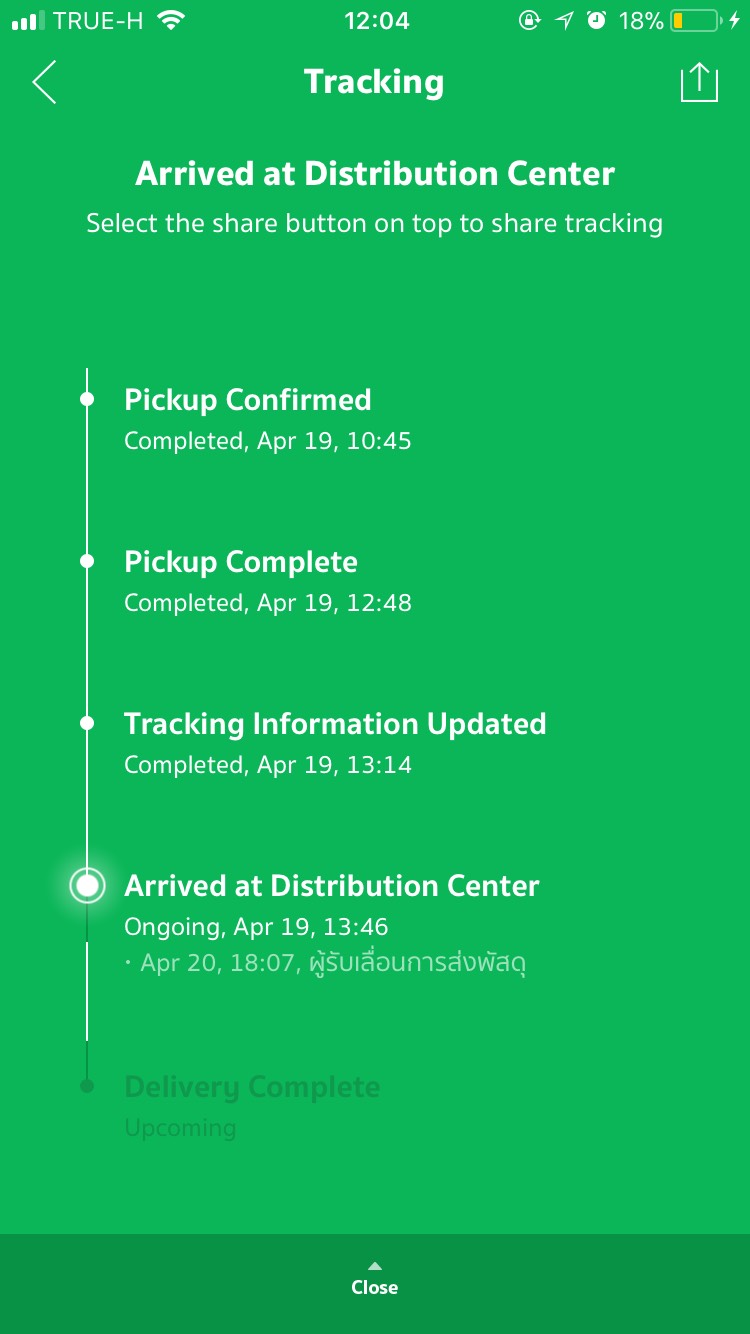The height and width of the screenshot is (1334, 750).
Task: Tap the share tracking icon
Action: pos(699,82)
